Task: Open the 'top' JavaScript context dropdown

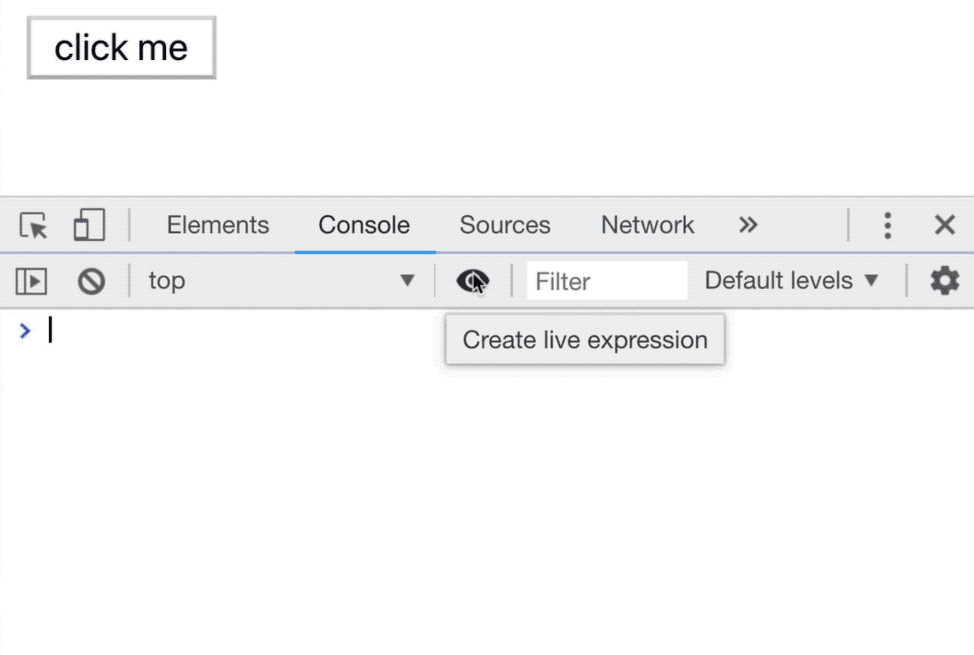Action: [282, 281]
